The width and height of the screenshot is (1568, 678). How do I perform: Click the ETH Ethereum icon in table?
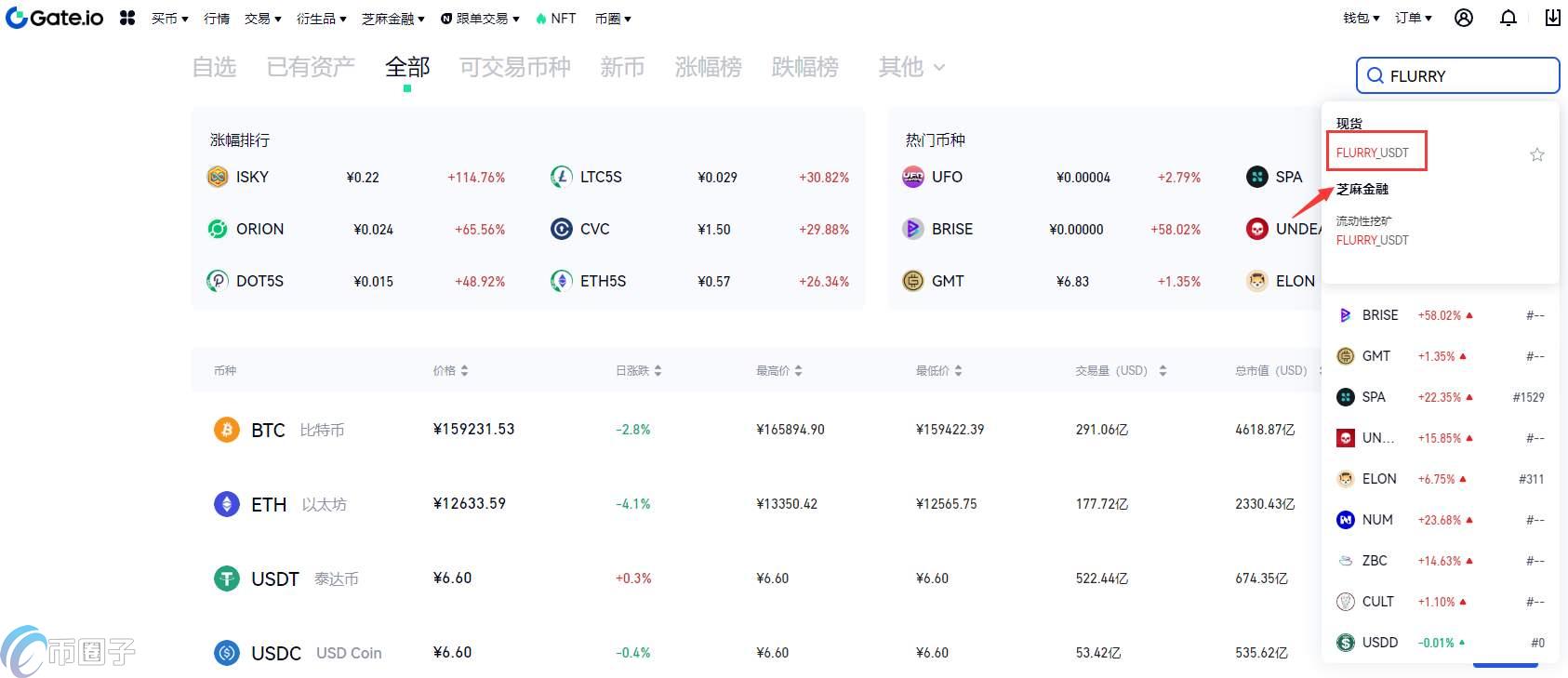pyautogui.click(x=227, y=504)
